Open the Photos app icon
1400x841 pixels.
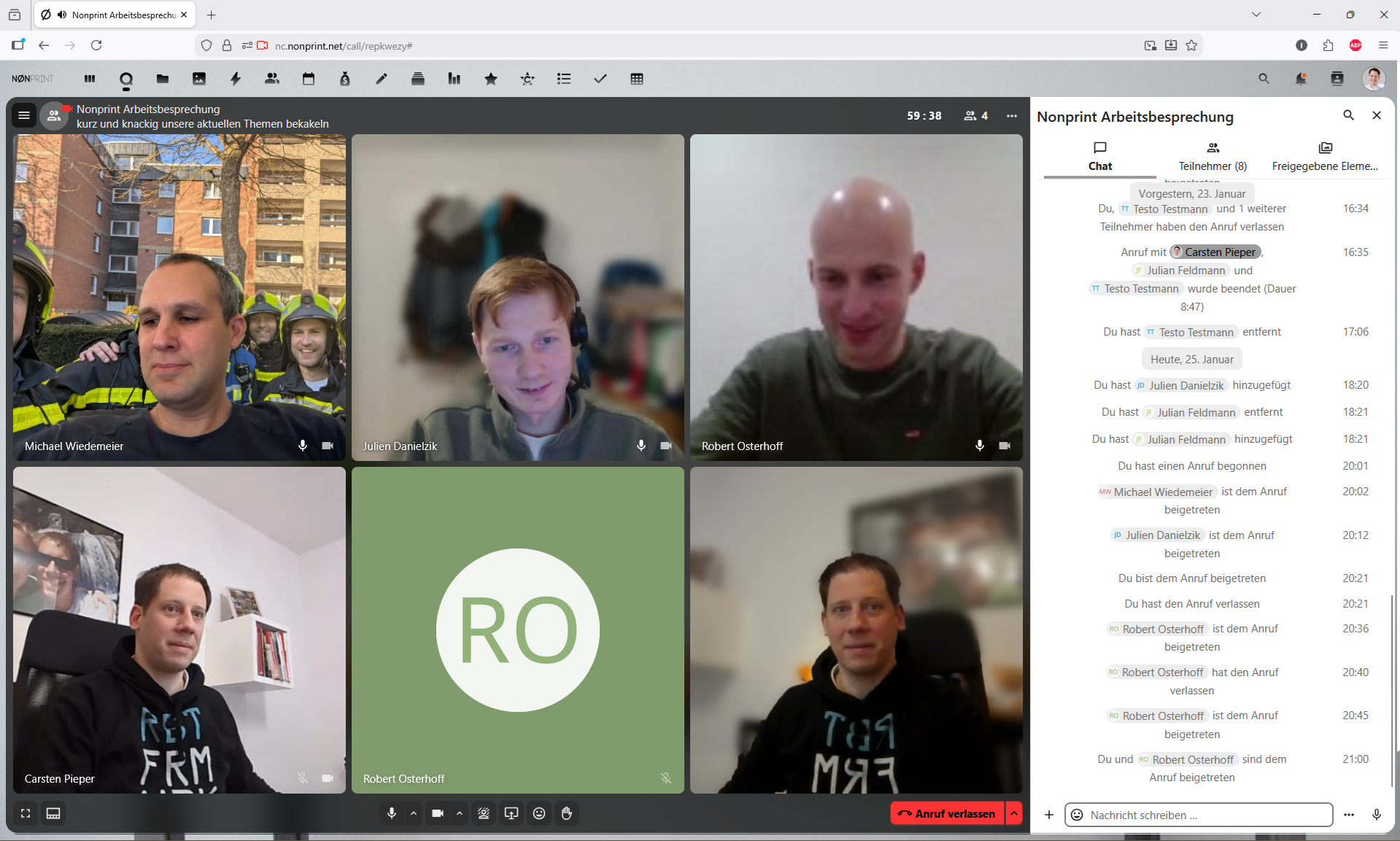coord(199,79)
